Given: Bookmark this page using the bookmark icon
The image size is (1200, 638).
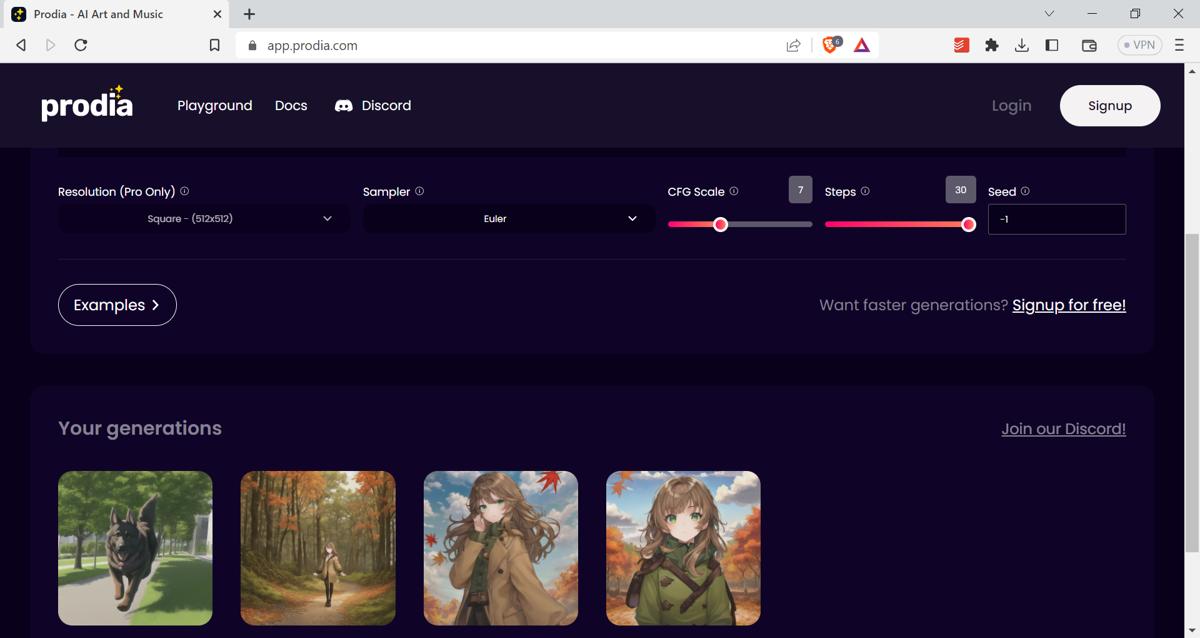Looking at the screenshot, I should 214,44.
